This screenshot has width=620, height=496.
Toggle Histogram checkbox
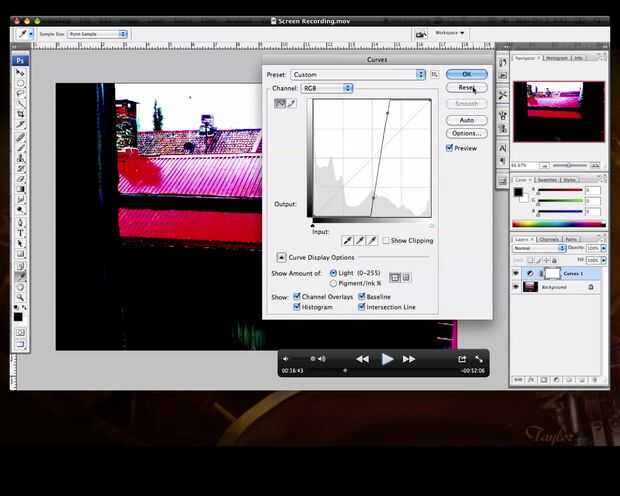click(x=297, y=307)
